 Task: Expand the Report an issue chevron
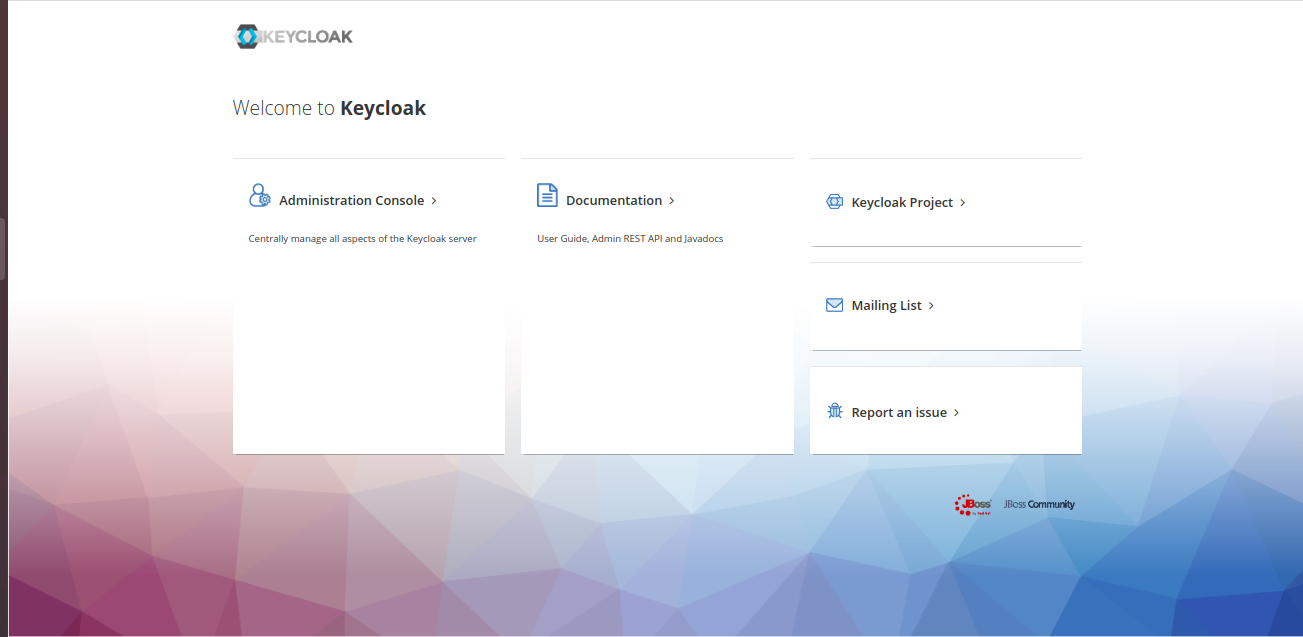pyautogui.click(x=954, y=411)
